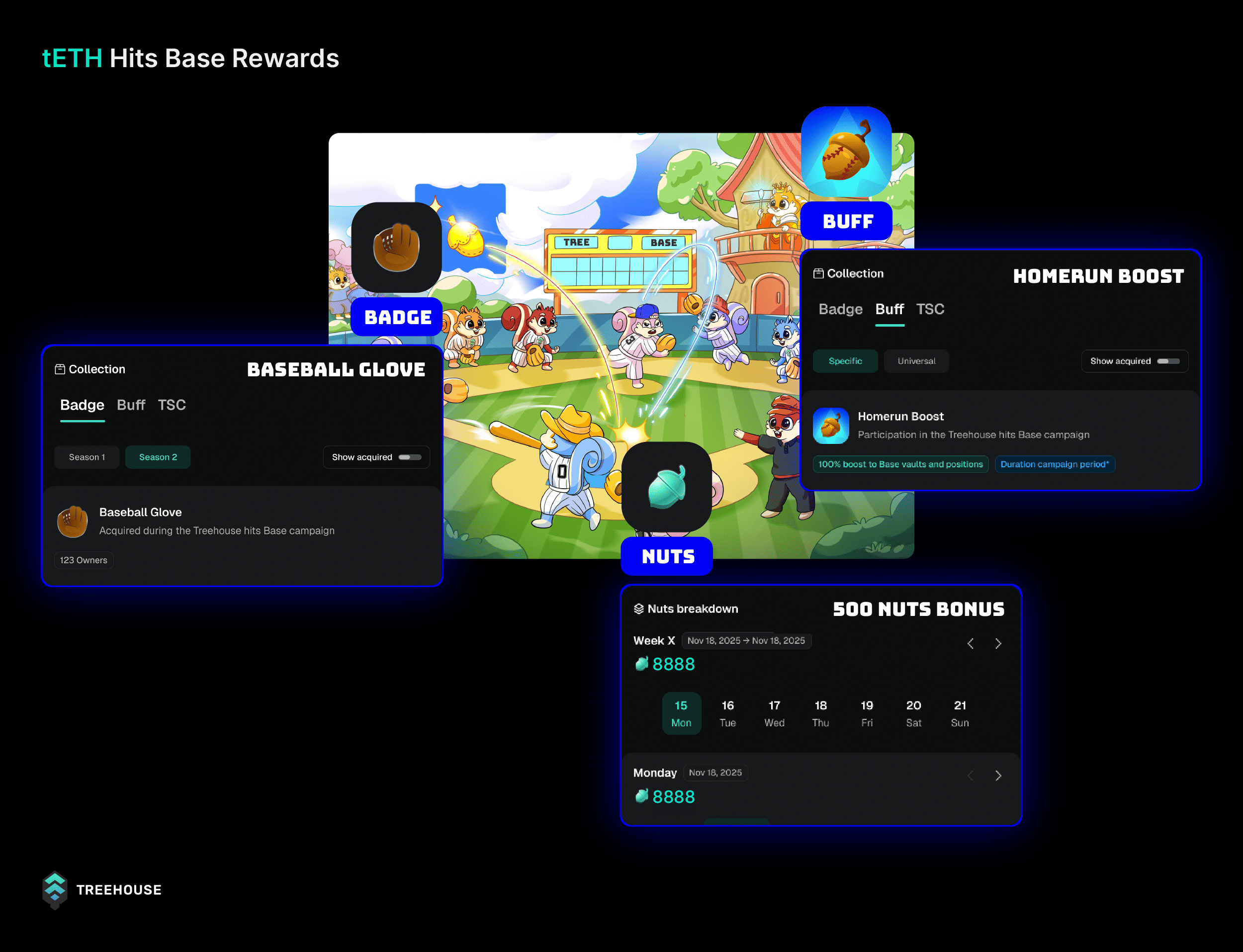Click the Baseball Glove item icon in list
The image size is (1243, 952).
click(73, 521)
